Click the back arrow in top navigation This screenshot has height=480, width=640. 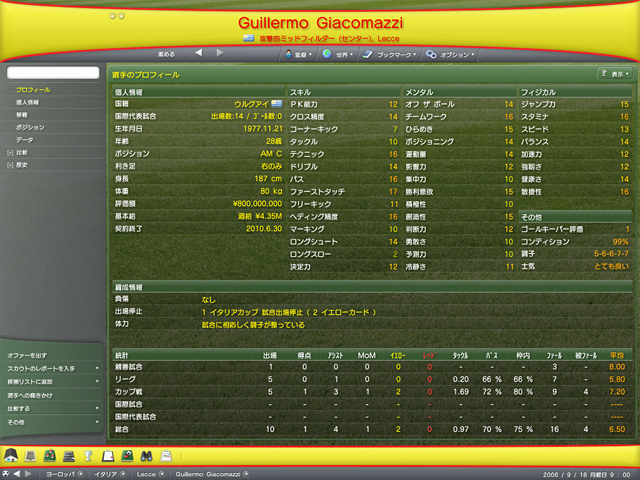pyautogui.click(x=197, y=53)
